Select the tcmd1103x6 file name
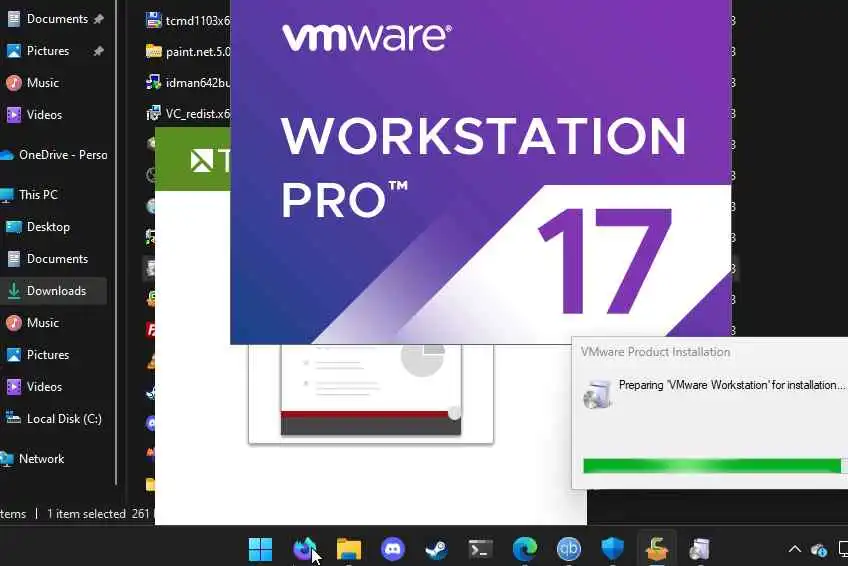Viewport: 848px width, 566px height. (198, 21)
